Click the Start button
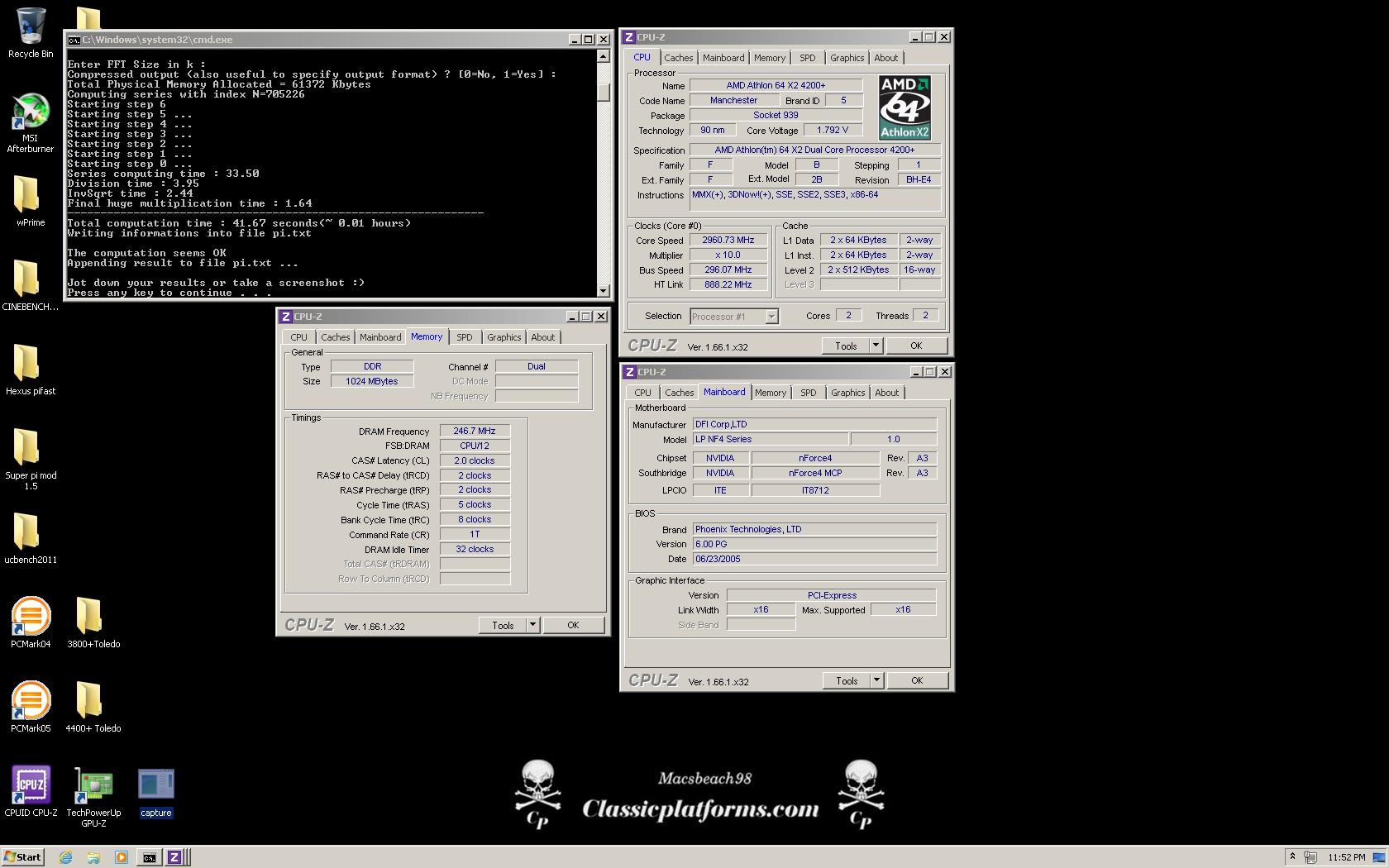 point(22,856)
